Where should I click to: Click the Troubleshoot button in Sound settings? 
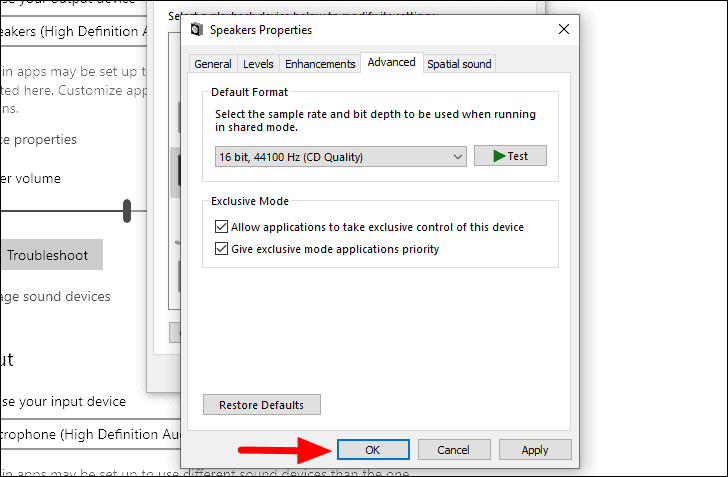coord(50,255)
